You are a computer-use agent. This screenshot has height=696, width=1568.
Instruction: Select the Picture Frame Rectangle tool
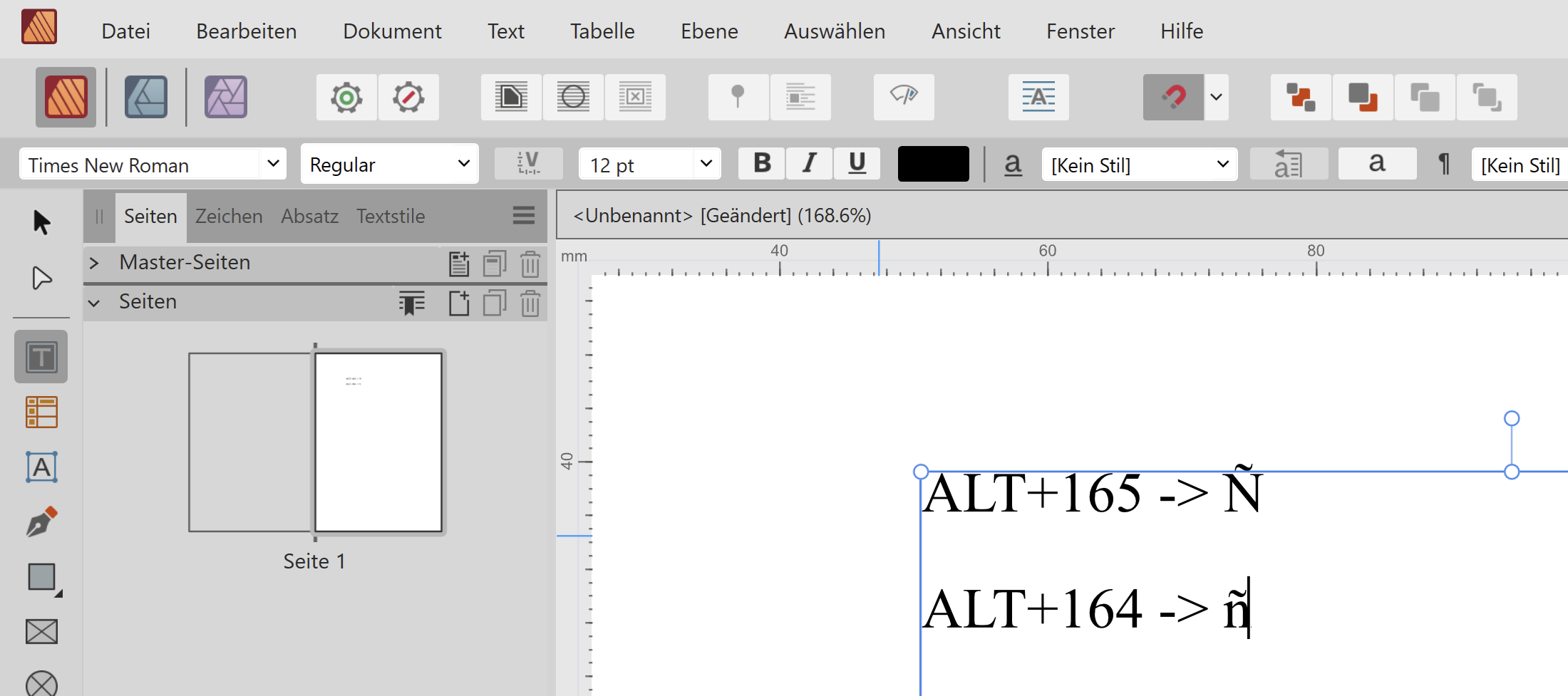click(41, 631)
